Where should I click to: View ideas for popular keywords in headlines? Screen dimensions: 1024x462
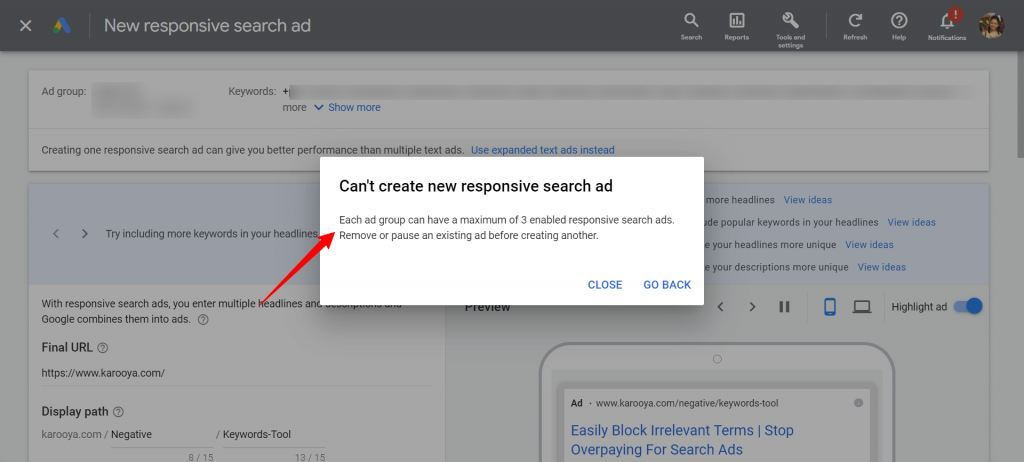pyautogui.click(x=911, y=222)
